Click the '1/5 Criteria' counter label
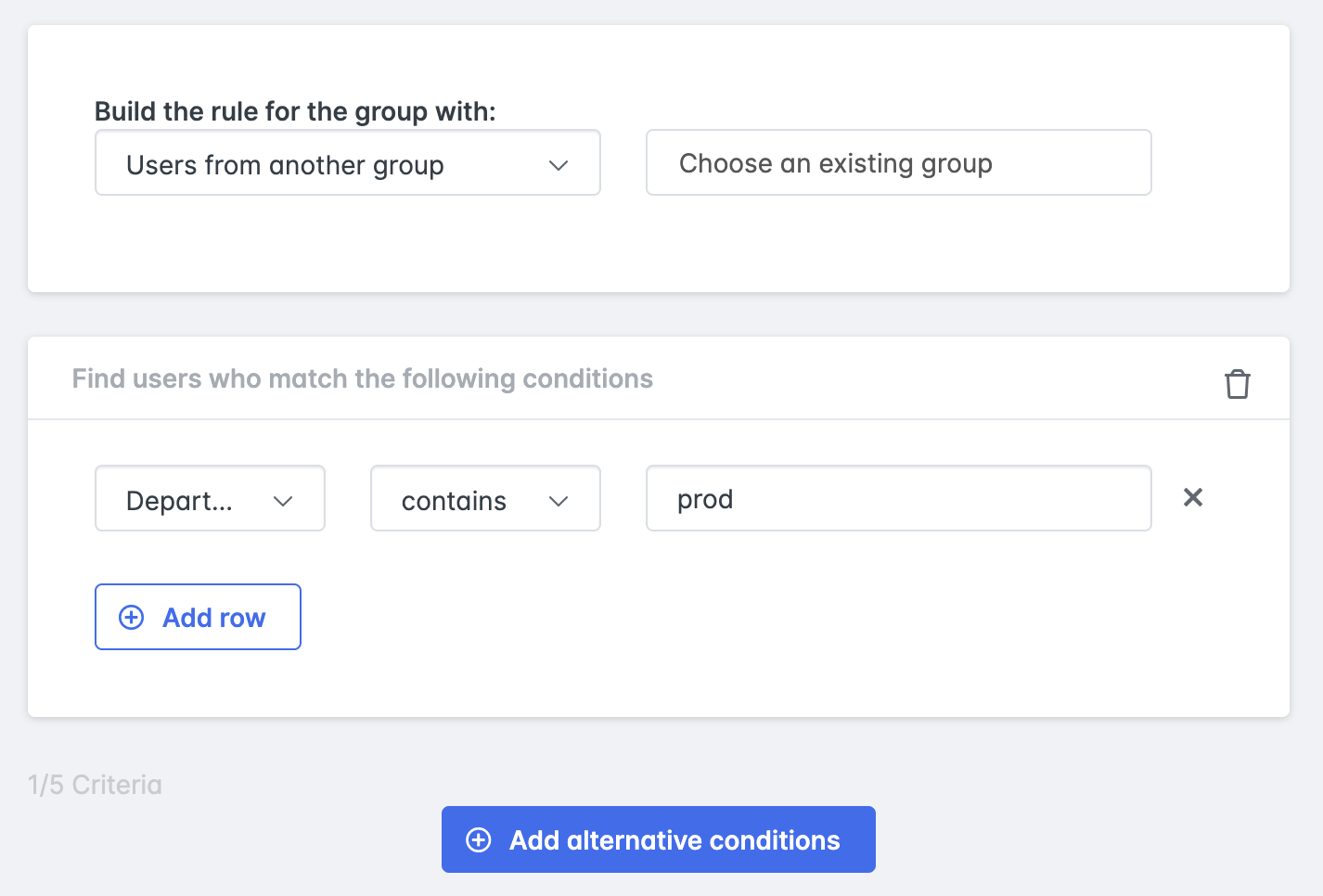This screenshot has height=896, width=1323. pos(96,784)
